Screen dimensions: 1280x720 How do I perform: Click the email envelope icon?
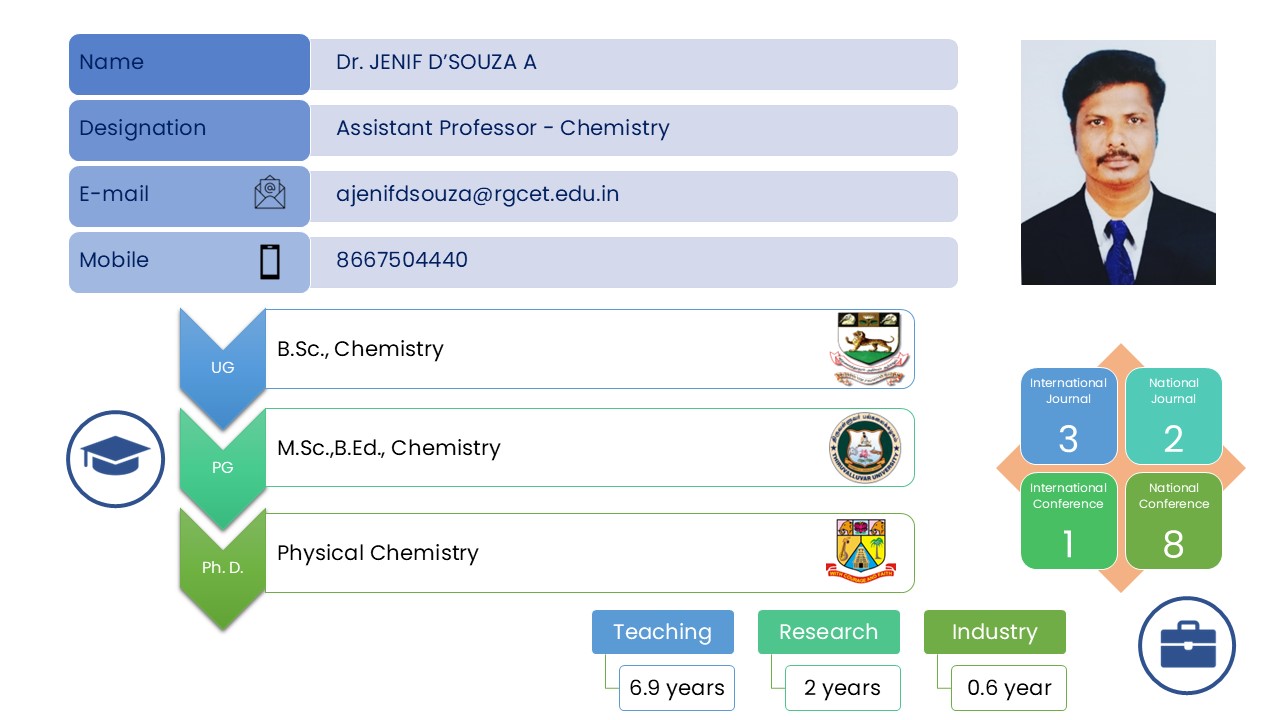tap(269, 193)
